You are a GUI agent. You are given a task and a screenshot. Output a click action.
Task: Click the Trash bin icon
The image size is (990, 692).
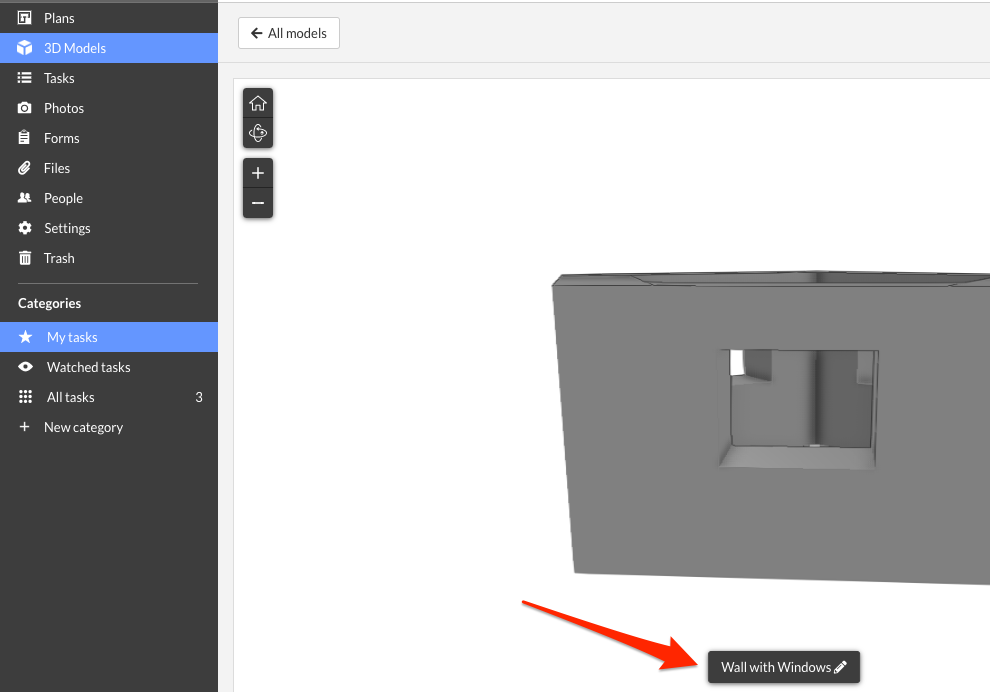[25, 258]
